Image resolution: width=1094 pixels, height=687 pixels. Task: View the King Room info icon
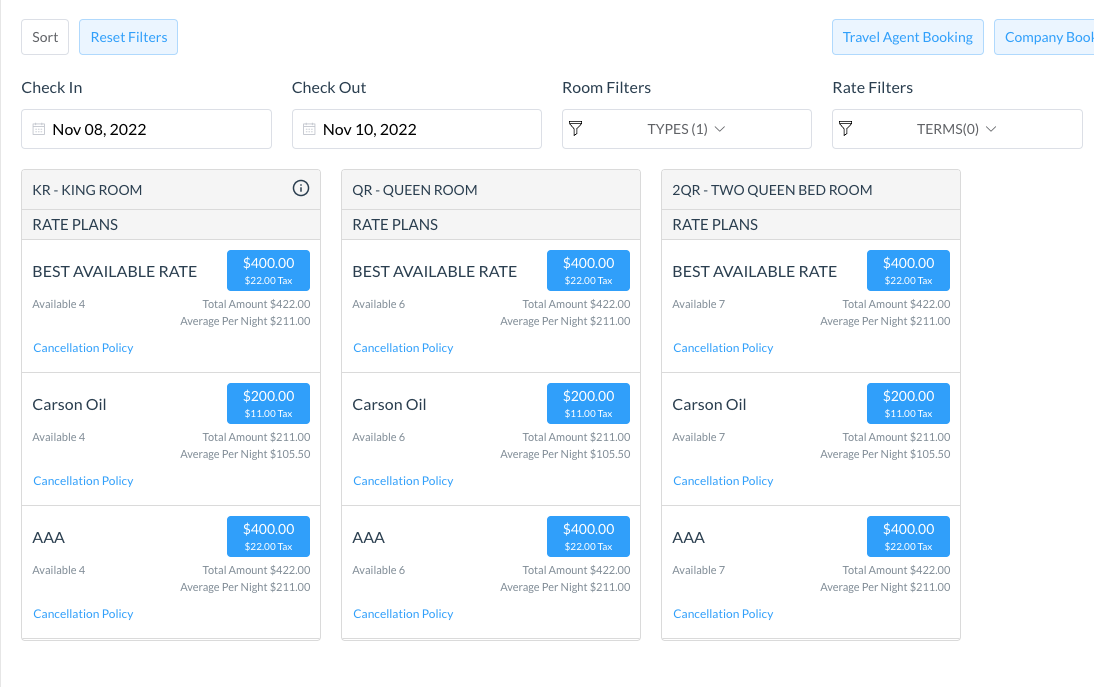click(x=301, y=187)
